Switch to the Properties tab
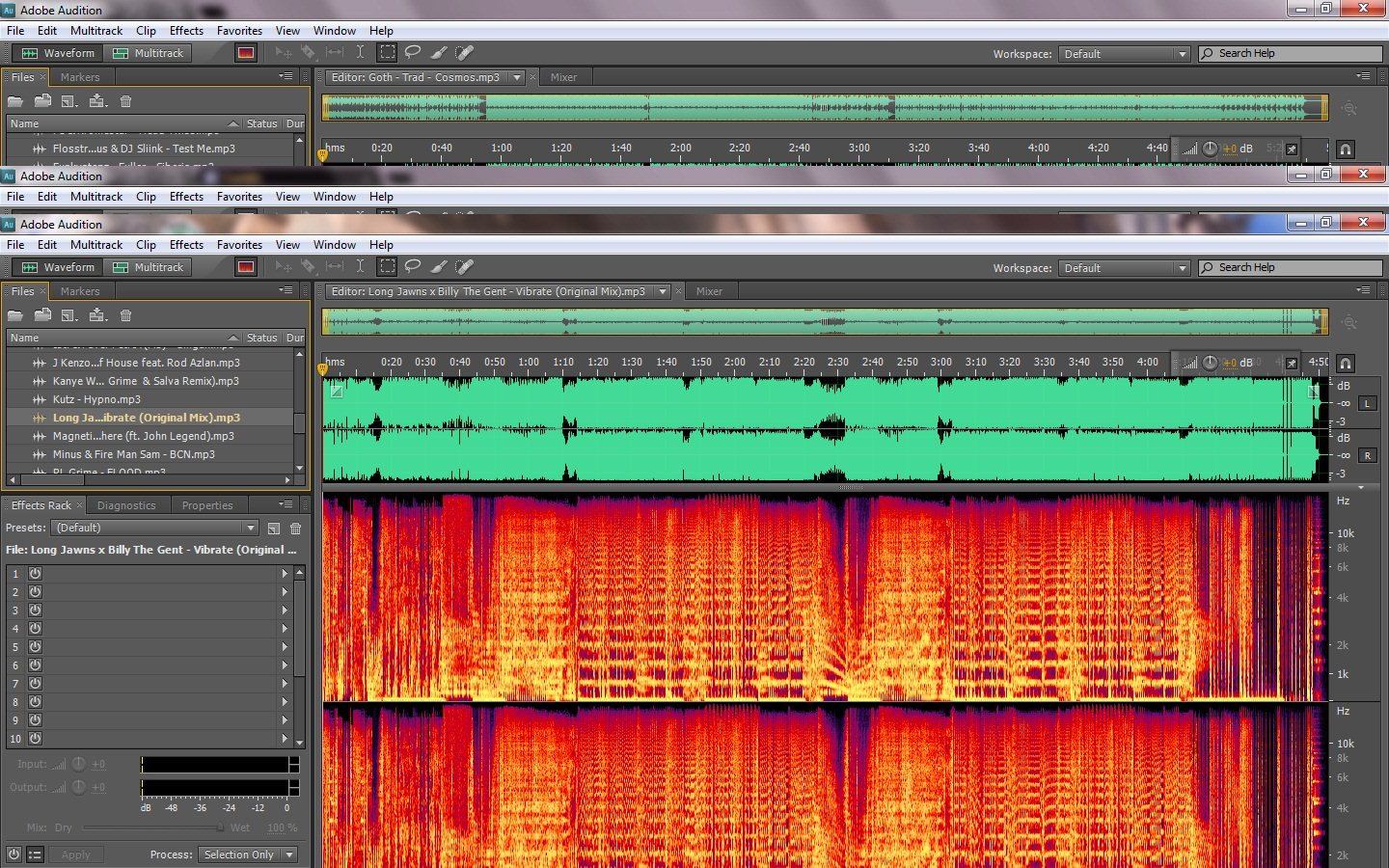Image resolution: width=1389 pixels, height=868 pixels. click(207, 505)
